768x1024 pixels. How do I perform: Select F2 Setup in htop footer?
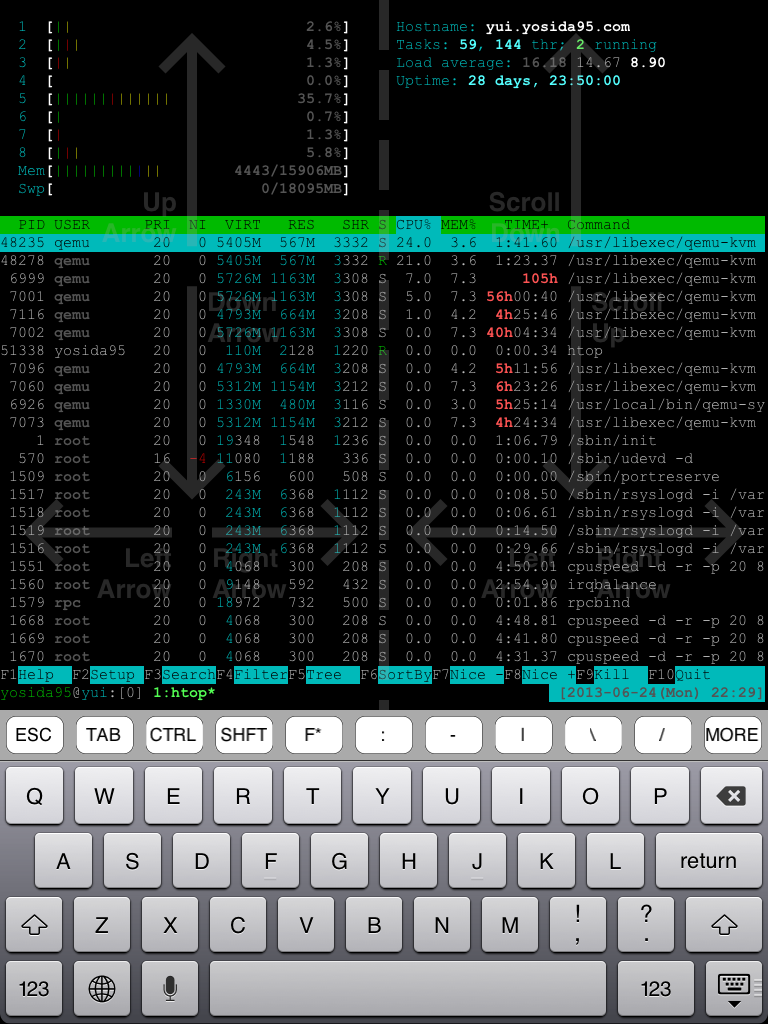112,675
